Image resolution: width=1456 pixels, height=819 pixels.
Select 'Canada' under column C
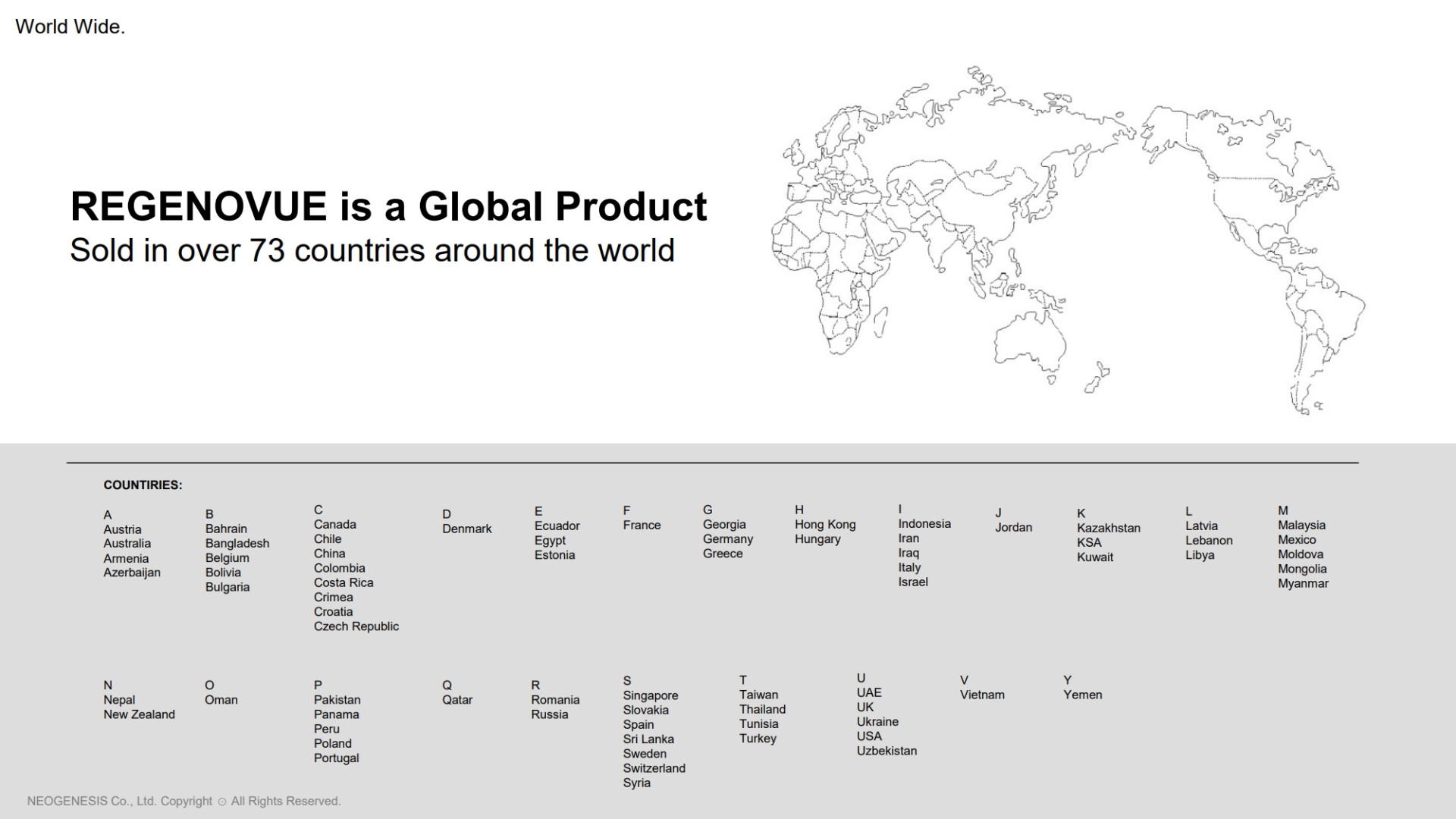point(335,525)
